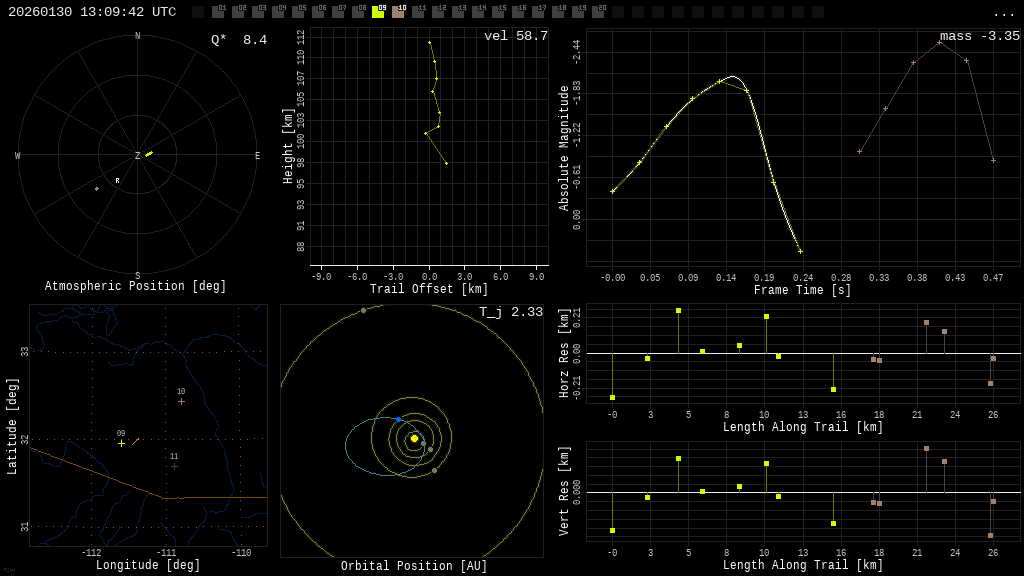1024x576 pixels.
Task: Click topmost yellow square in Horz Res plot
Action: click(x=678, y=311)
